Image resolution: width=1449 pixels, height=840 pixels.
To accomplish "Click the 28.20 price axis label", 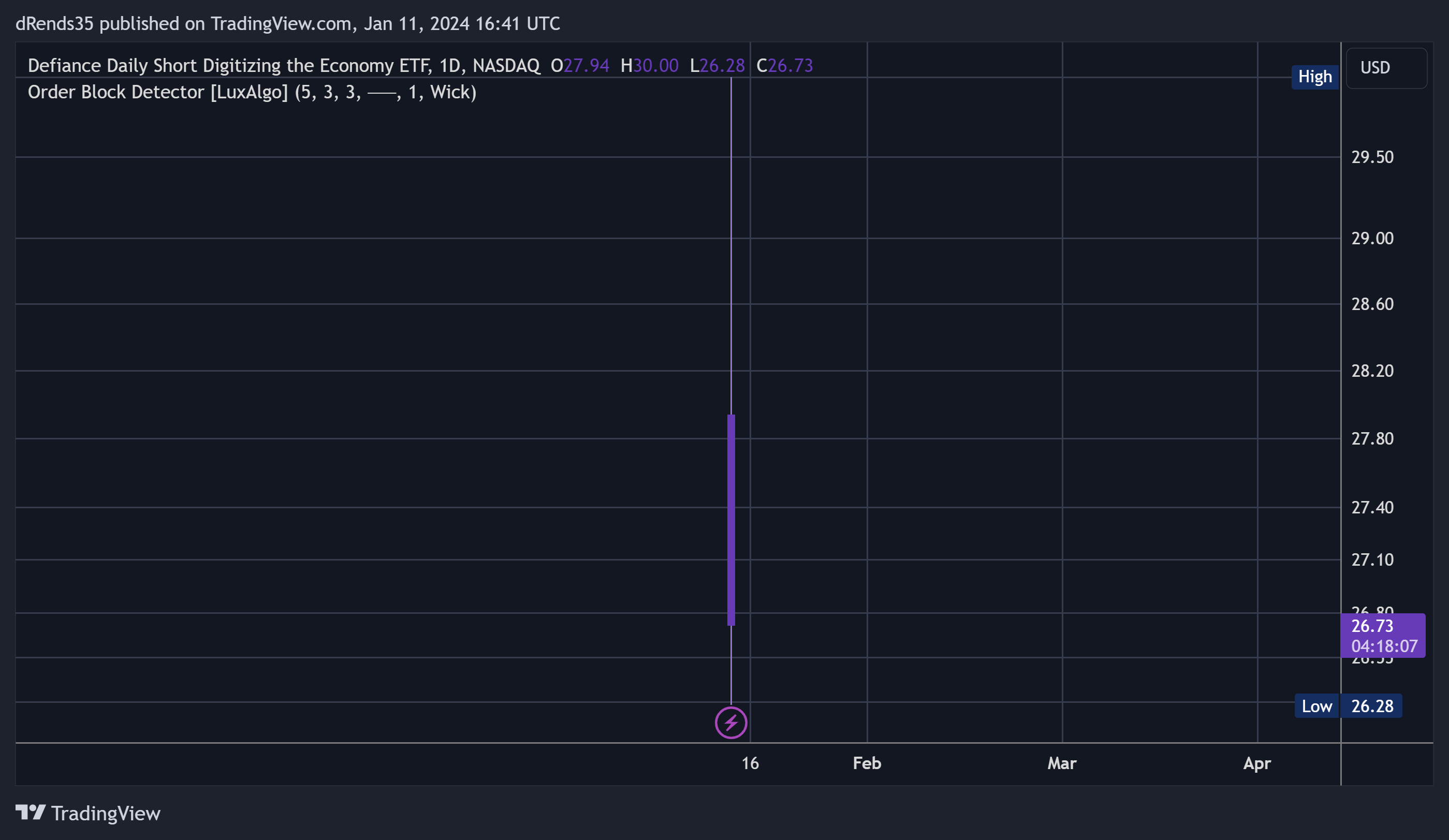I will tap(1372, 370).
